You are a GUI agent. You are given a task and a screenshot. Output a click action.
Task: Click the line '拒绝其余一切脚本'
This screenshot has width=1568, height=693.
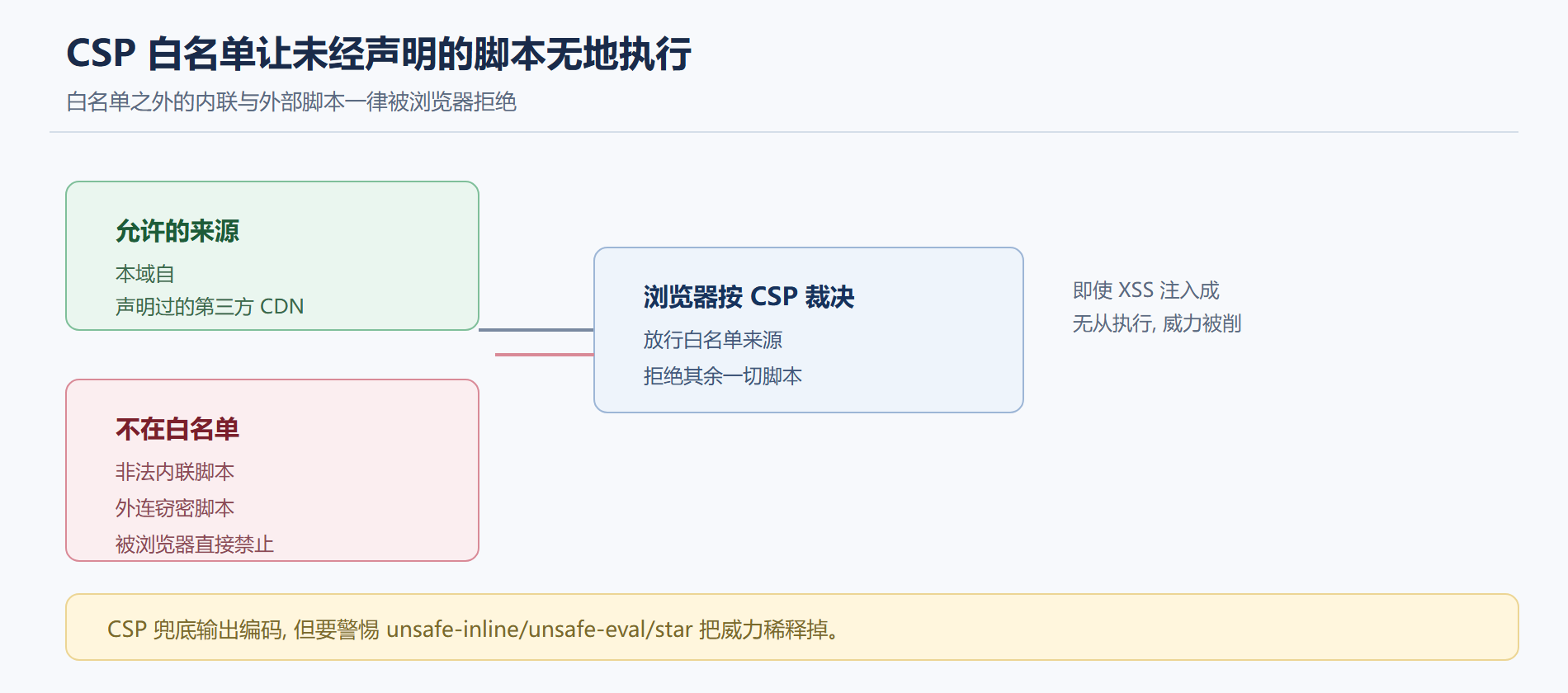(723, 376)
